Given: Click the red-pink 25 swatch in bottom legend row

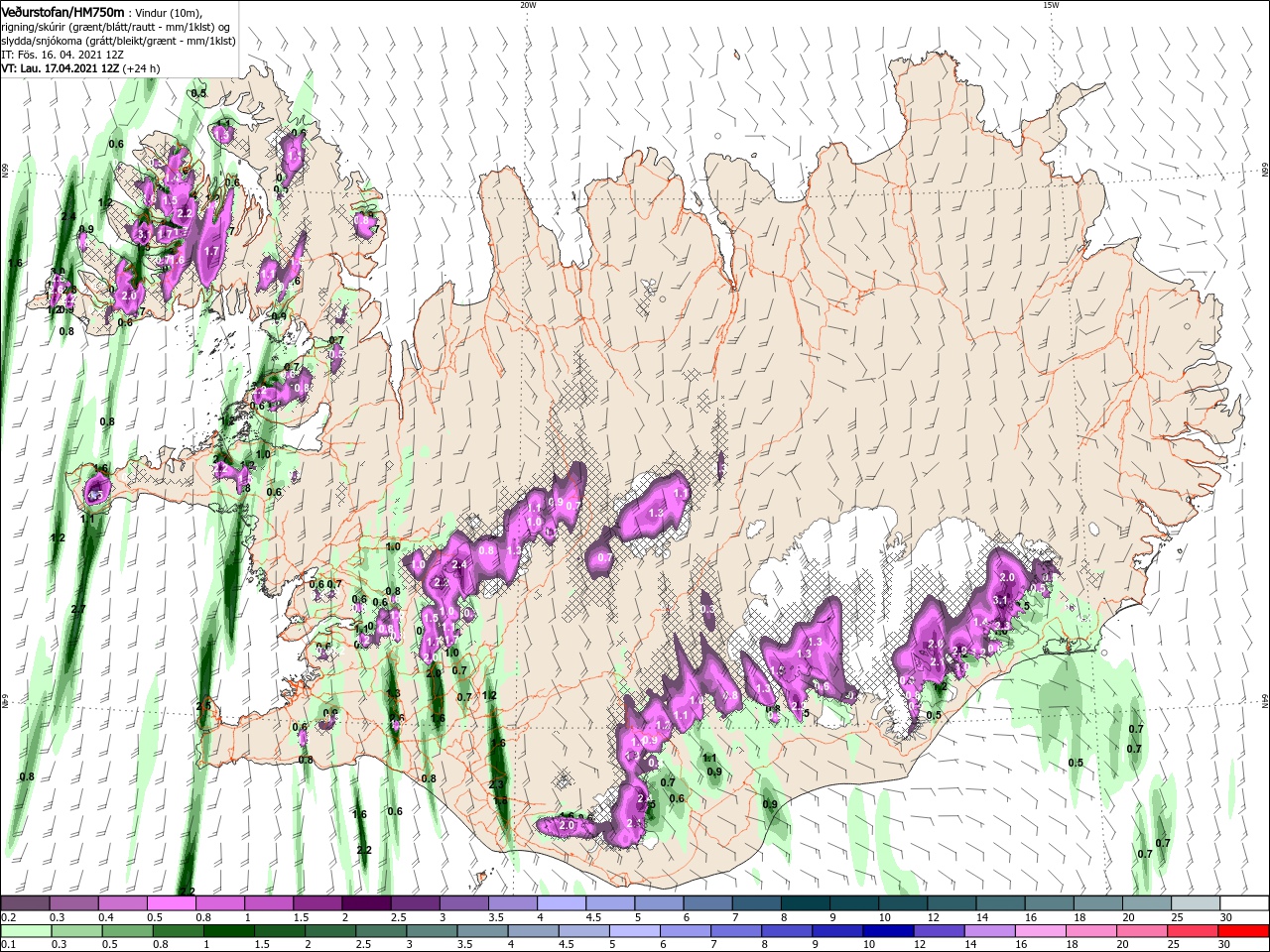Looking at the screenshot, I should (x=1191, y=931).
